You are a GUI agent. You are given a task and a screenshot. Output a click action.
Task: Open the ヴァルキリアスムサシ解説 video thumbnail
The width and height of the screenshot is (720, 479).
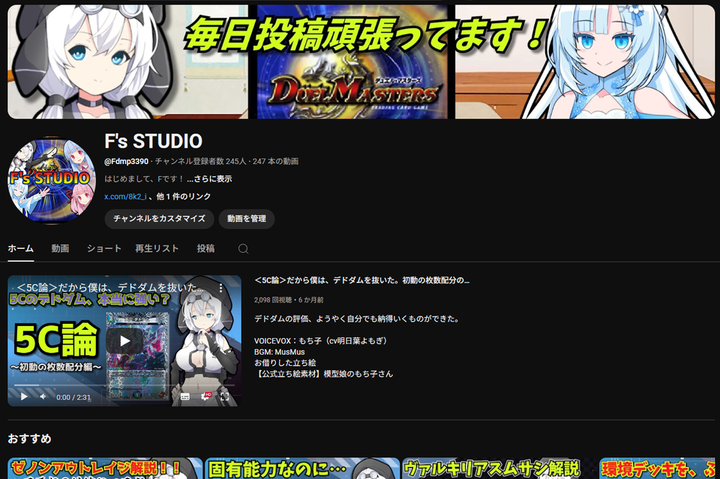click(x=500, y=468)
